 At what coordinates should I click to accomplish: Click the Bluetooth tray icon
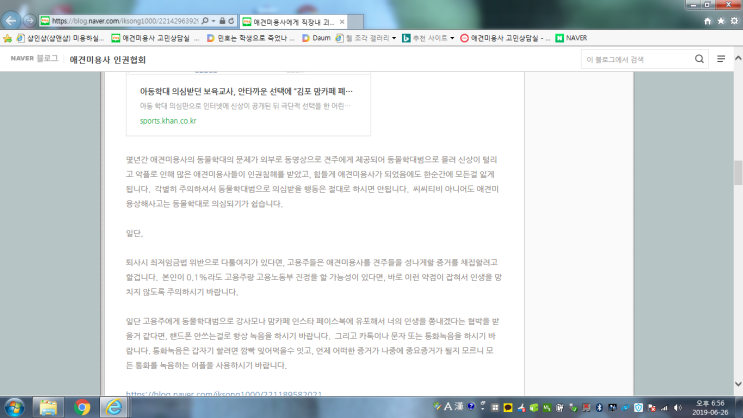tap(599, 408)
